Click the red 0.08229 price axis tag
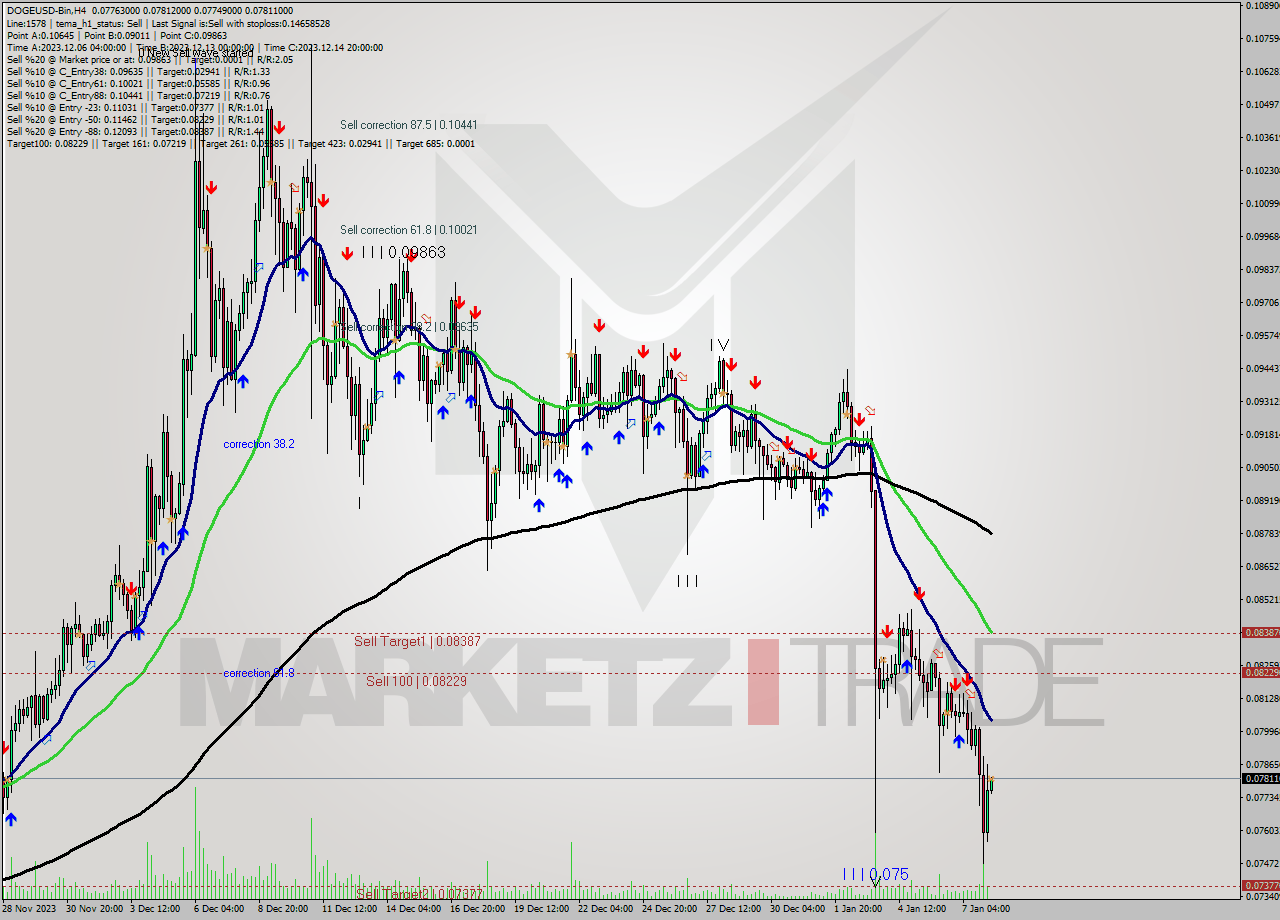 point(1260,672)
